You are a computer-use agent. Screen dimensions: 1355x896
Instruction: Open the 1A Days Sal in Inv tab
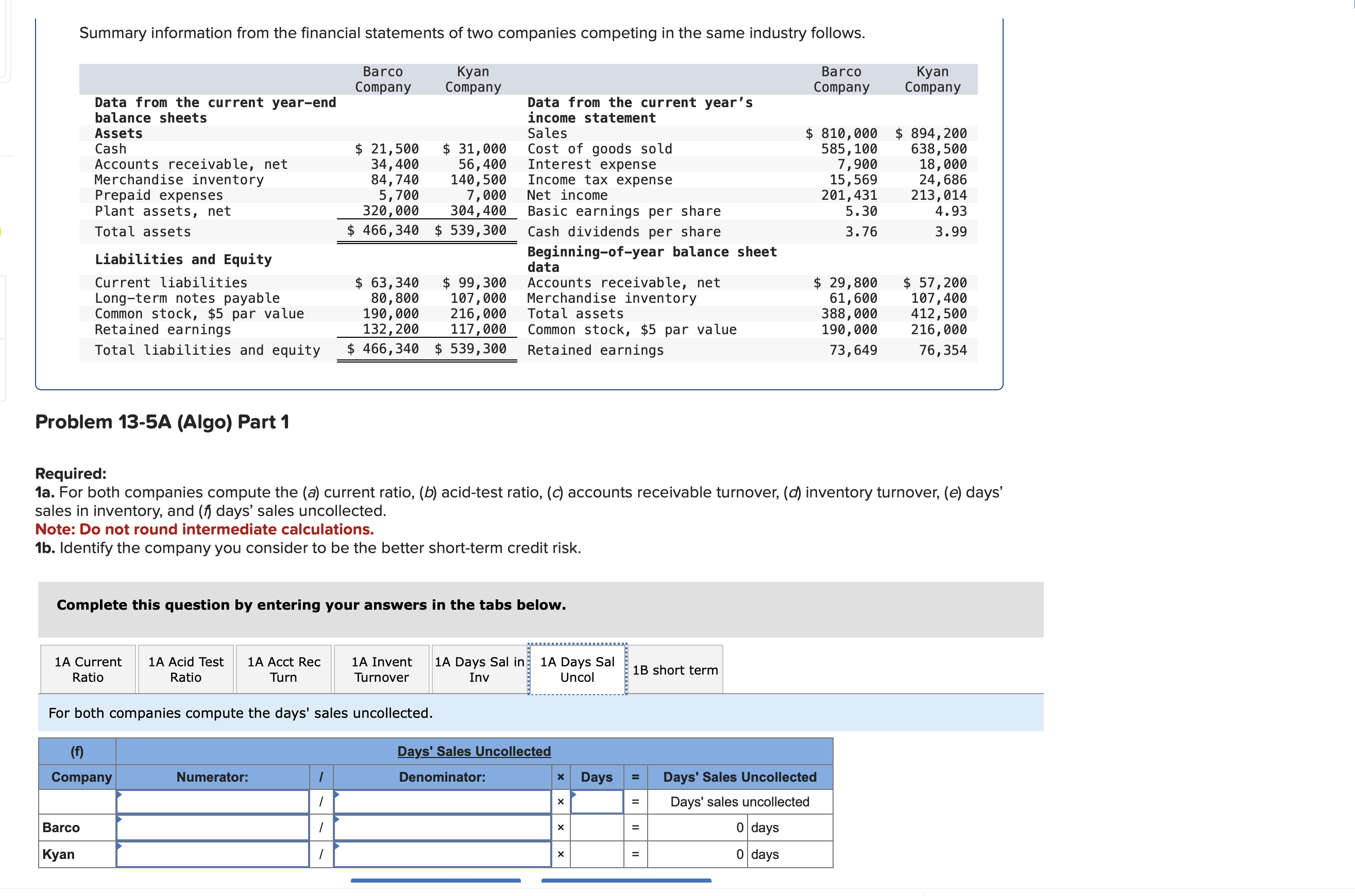pyautogui.click(x=479, y=669)
